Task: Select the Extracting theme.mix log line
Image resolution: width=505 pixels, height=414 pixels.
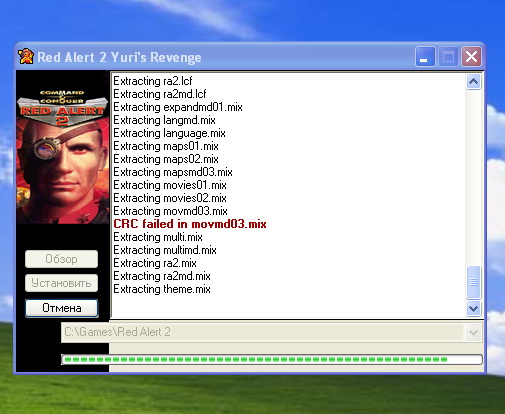Action: [x=162, y=289]
